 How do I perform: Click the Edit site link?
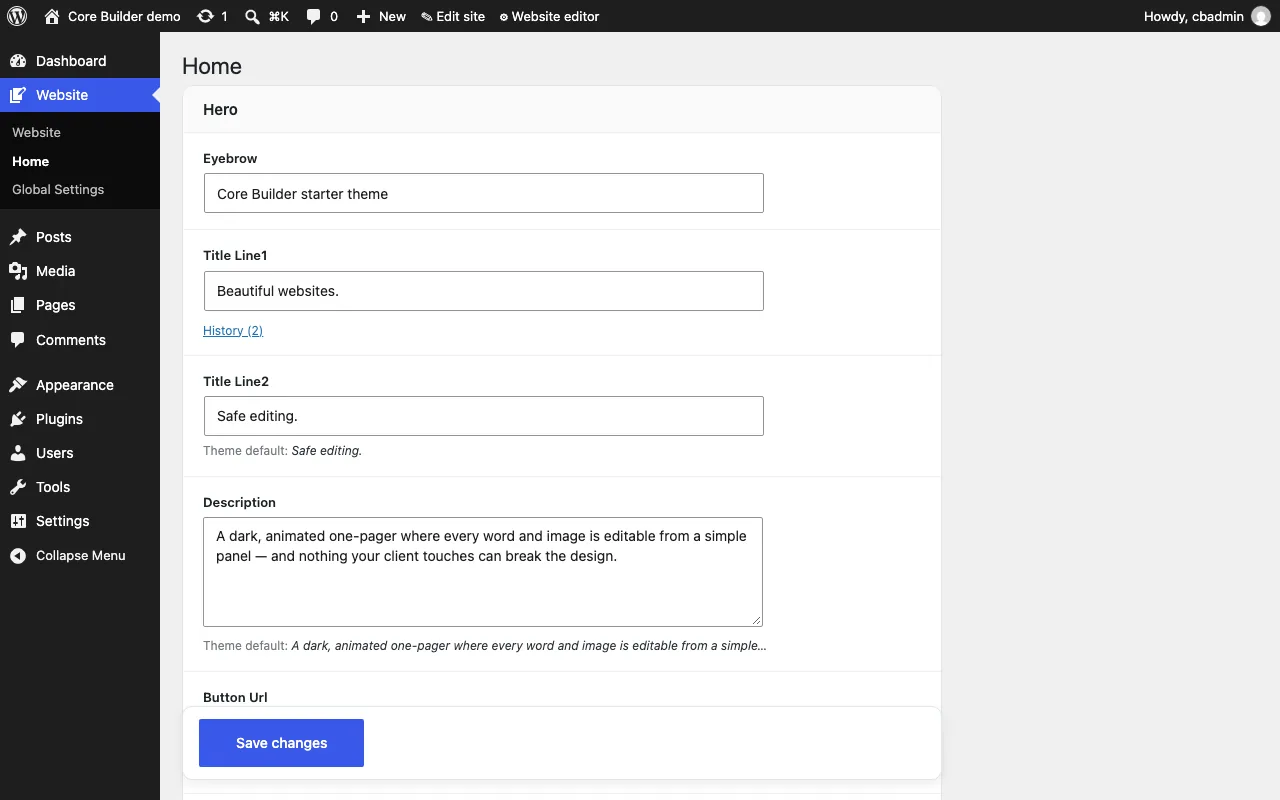click(453, 16)
